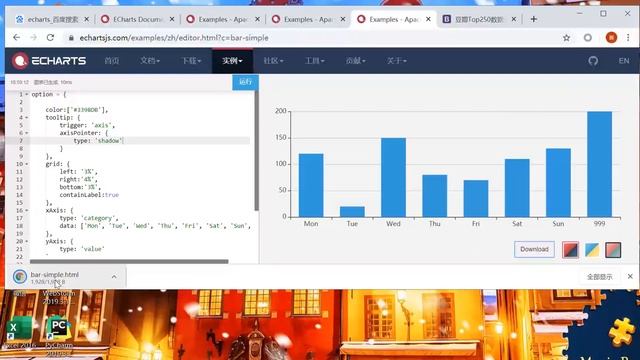Close the ECharts Documentation tab
This screenshot has width=640, height=360.
[172, 19]
